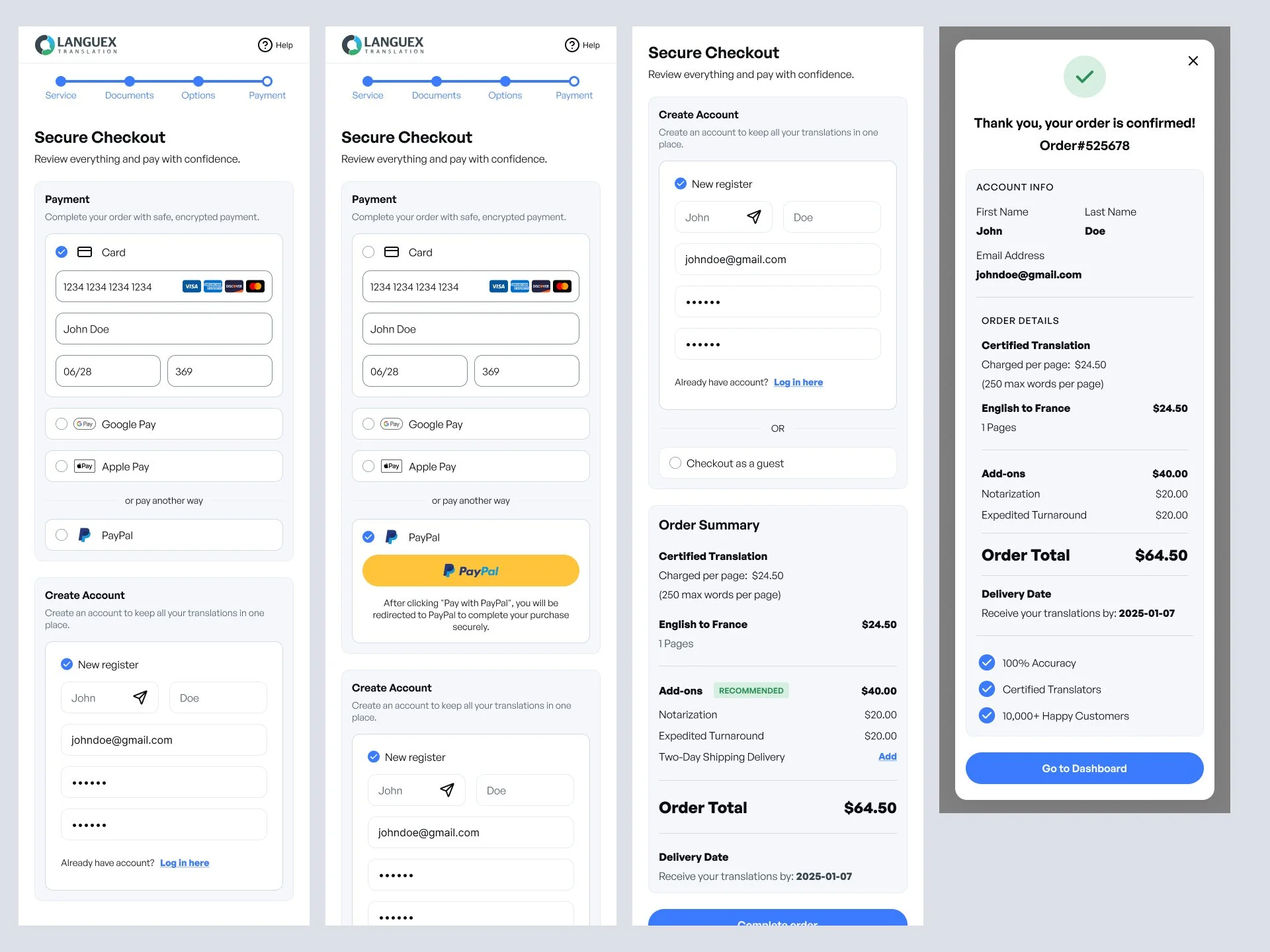Check the New register option
Image resolution: width=1270 pixels, height=952 pixels.
67,664
